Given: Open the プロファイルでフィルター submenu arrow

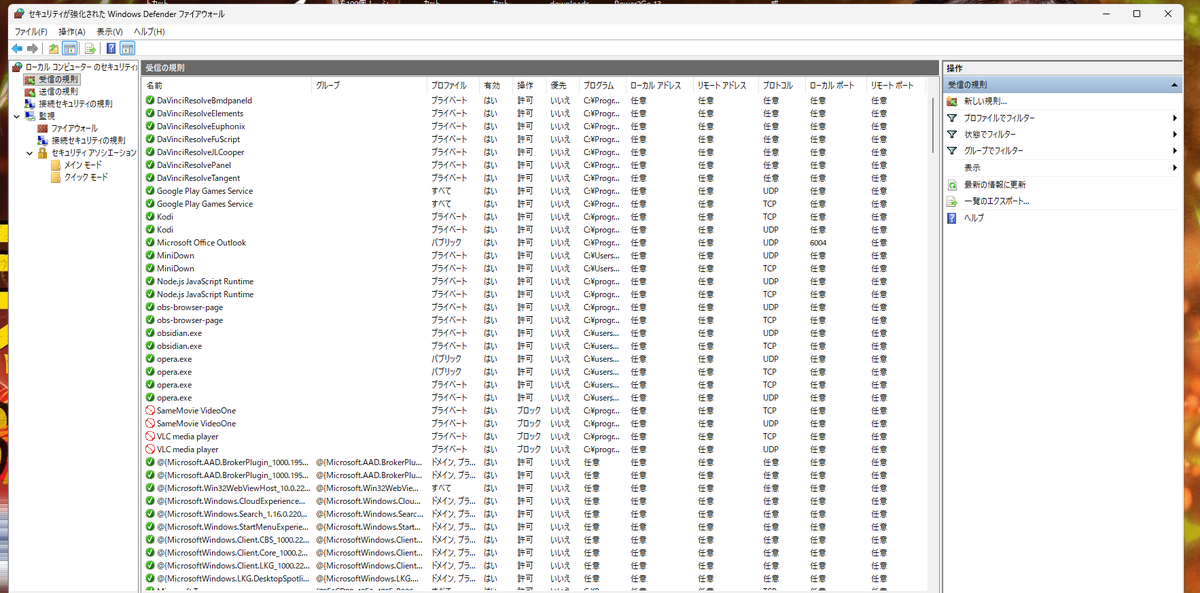Looking at the screenshot, I should pyautogui.click(x=1175, y=118).
